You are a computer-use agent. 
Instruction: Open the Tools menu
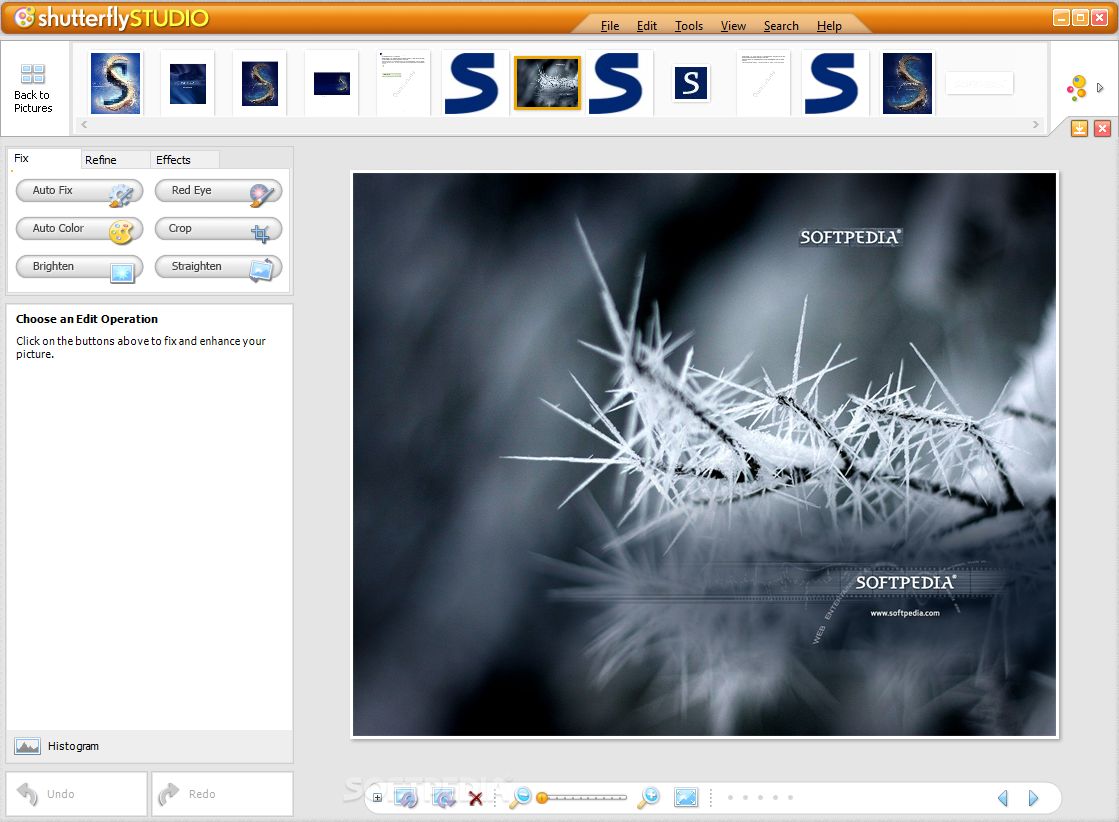[689, 26]
